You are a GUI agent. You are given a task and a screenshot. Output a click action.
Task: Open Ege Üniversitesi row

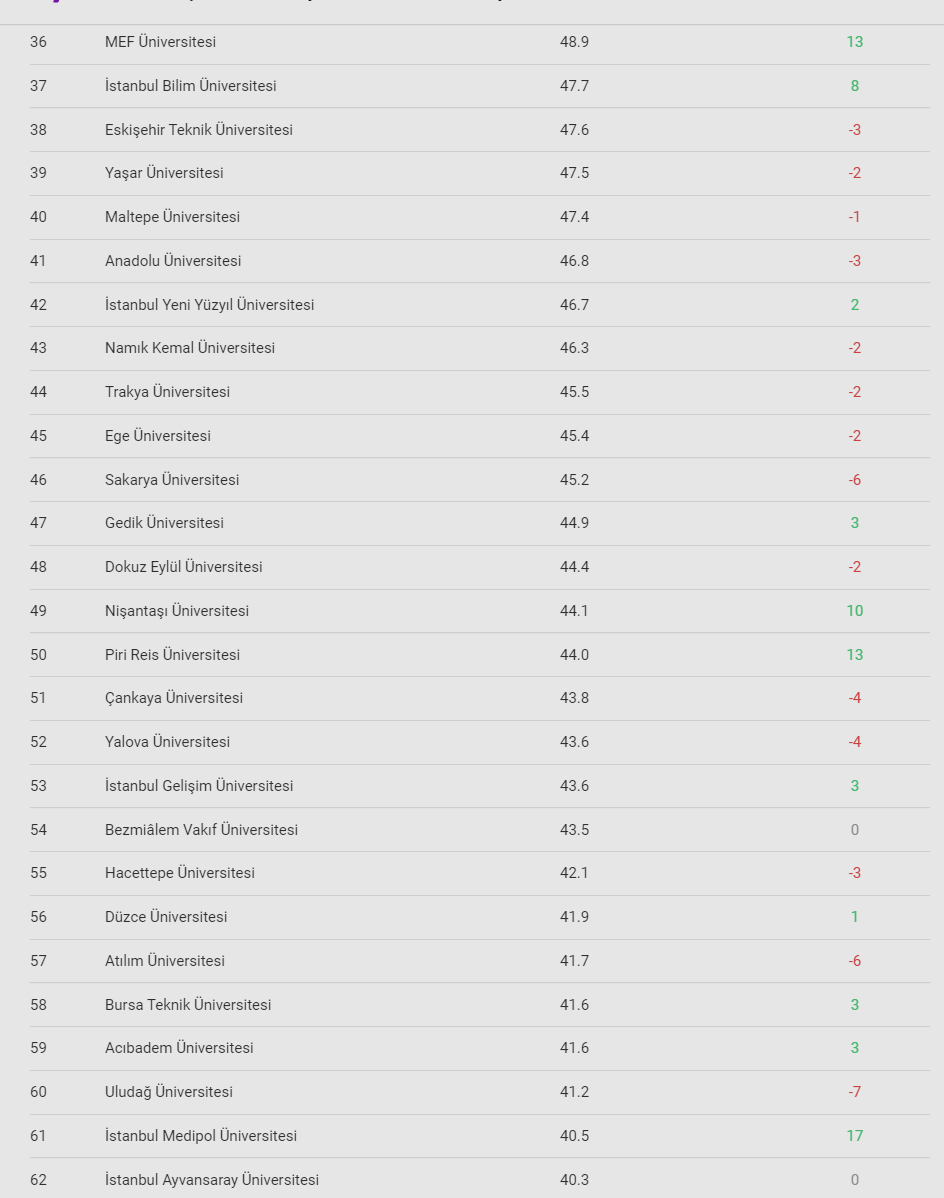pyautogui.click(x=157, y=436)
